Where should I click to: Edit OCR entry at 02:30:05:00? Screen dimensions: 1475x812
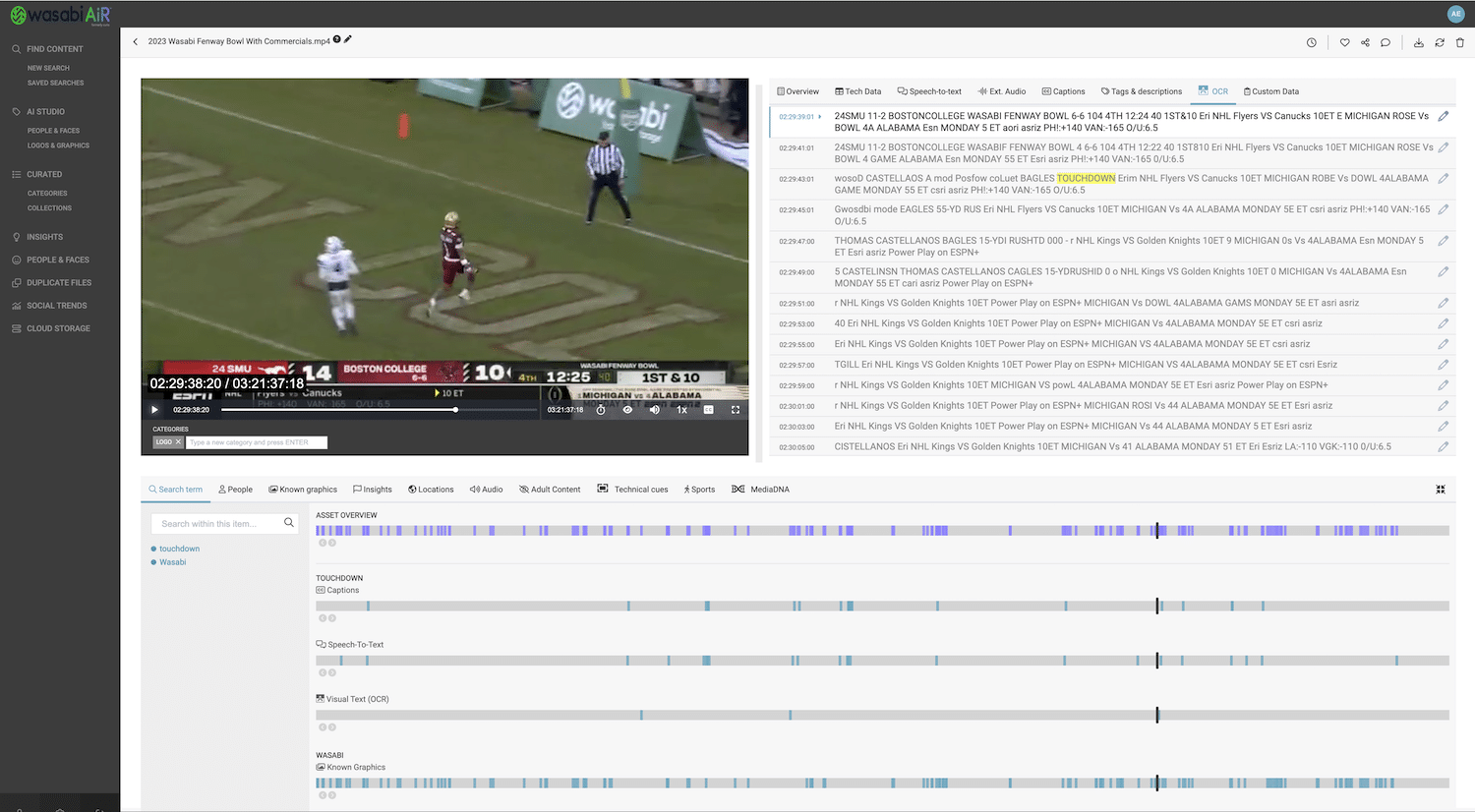pos(1444,446)
